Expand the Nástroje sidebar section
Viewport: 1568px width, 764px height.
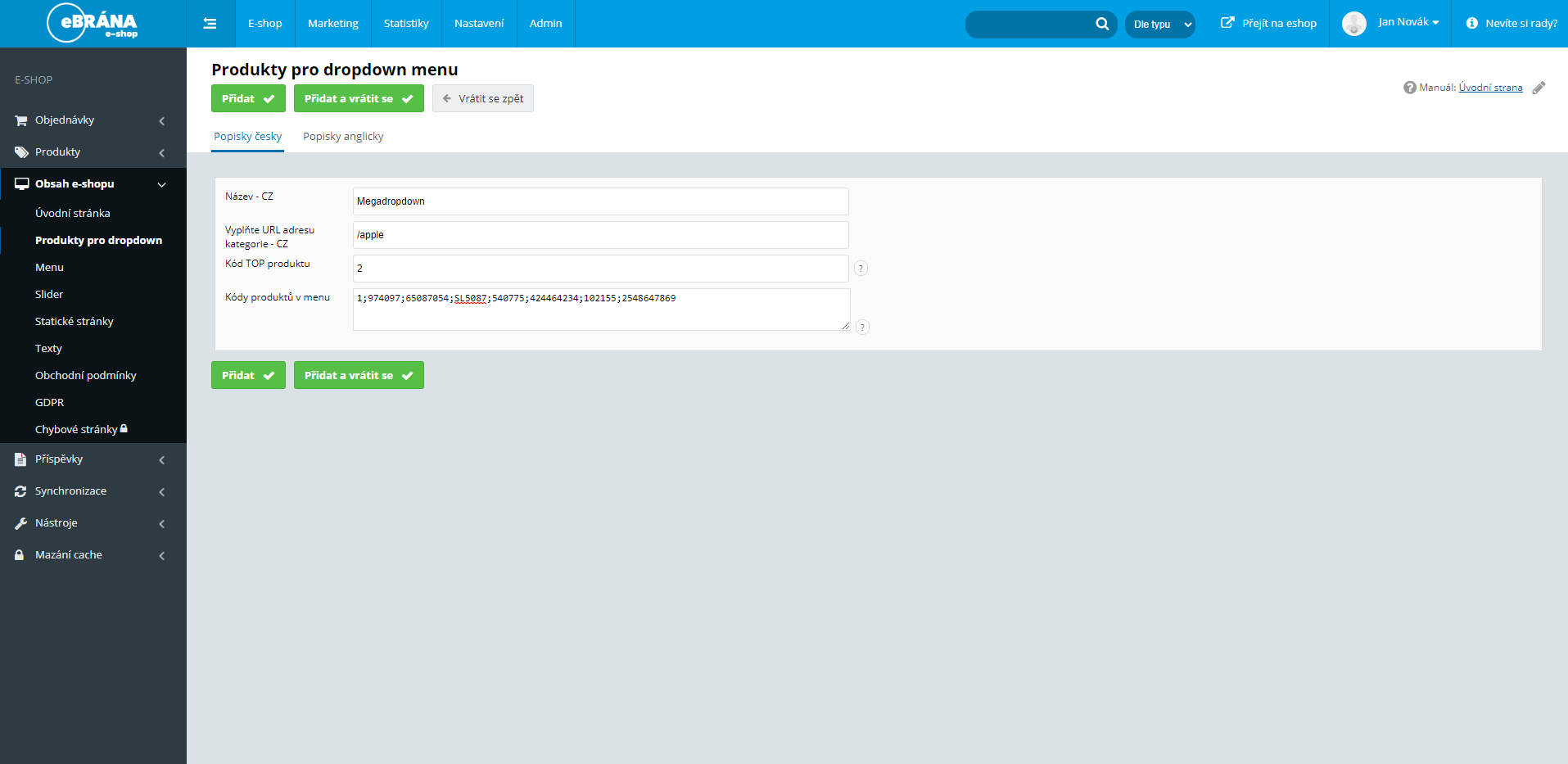[162, 524]
